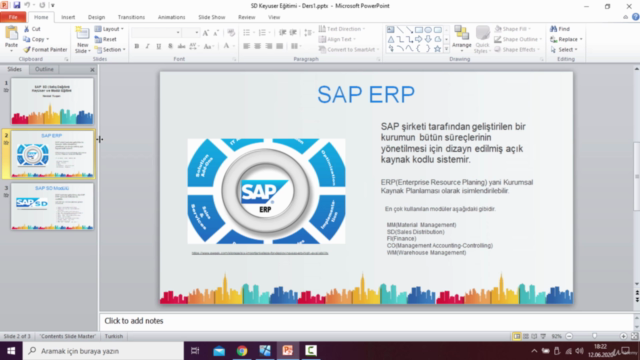Fit slide to current window icon
This screenshot has width=640, height=360.
(x=634, y=336)
